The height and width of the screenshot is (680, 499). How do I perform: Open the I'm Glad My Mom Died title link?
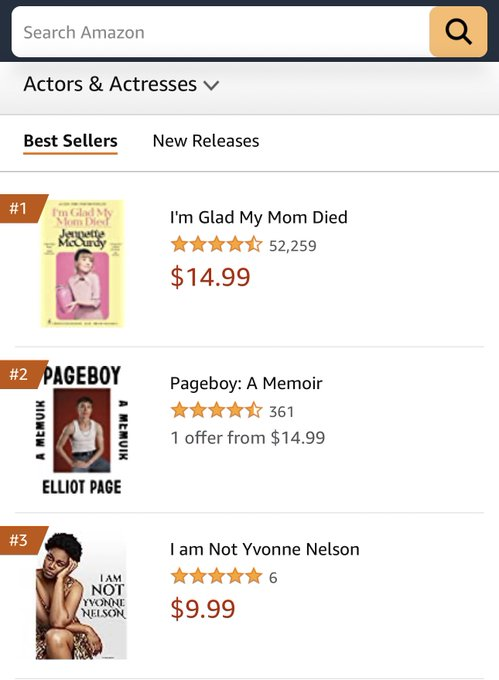(x=259, y=217)
